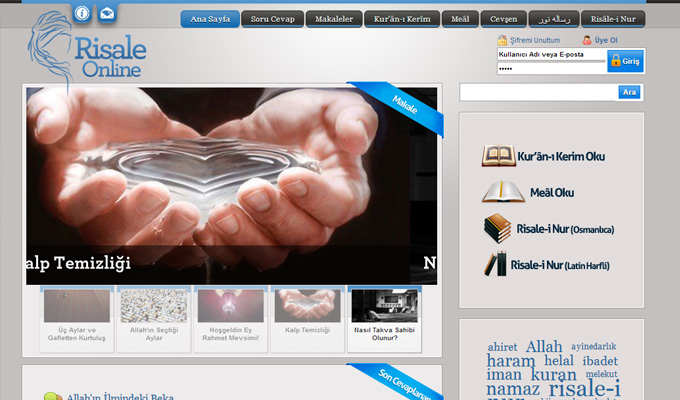Open the Meâl tab
The image size is (680, 400).
[460, 19]
